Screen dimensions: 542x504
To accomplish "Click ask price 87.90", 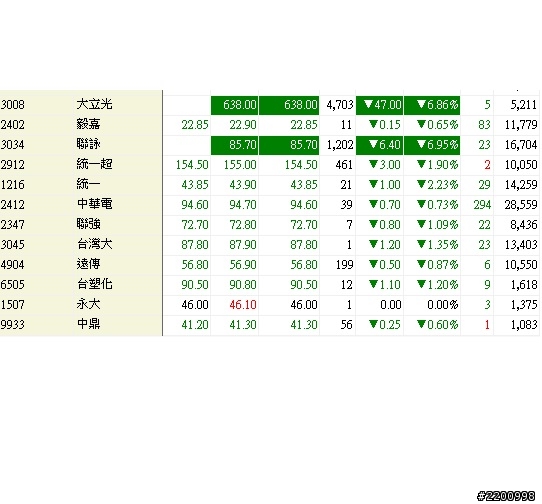I will click(x=243, y=245).
